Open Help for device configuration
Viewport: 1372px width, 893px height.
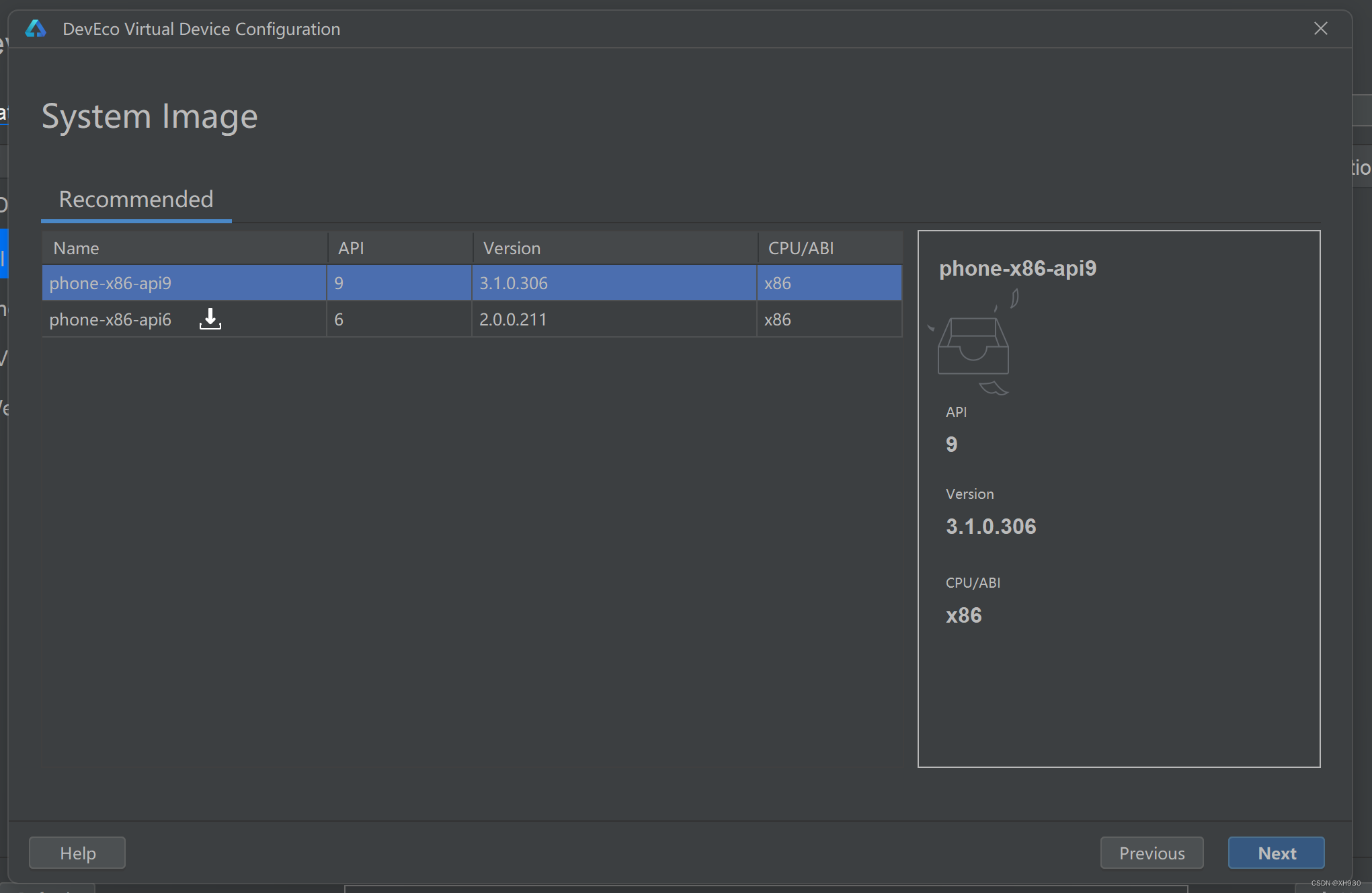pyautogui.click(x=77, y=853)
